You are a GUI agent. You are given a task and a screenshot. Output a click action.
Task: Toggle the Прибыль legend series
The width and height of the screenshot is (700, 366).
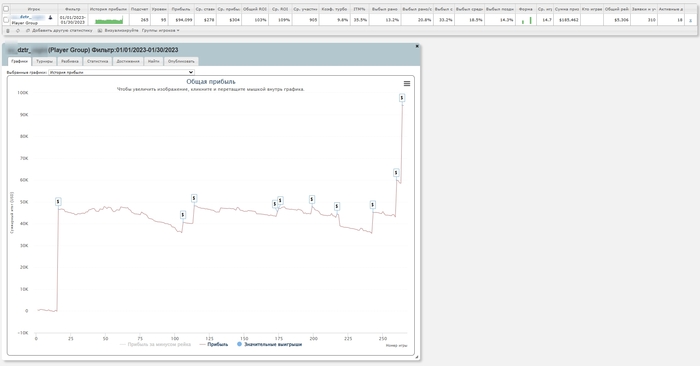(214, 345)
